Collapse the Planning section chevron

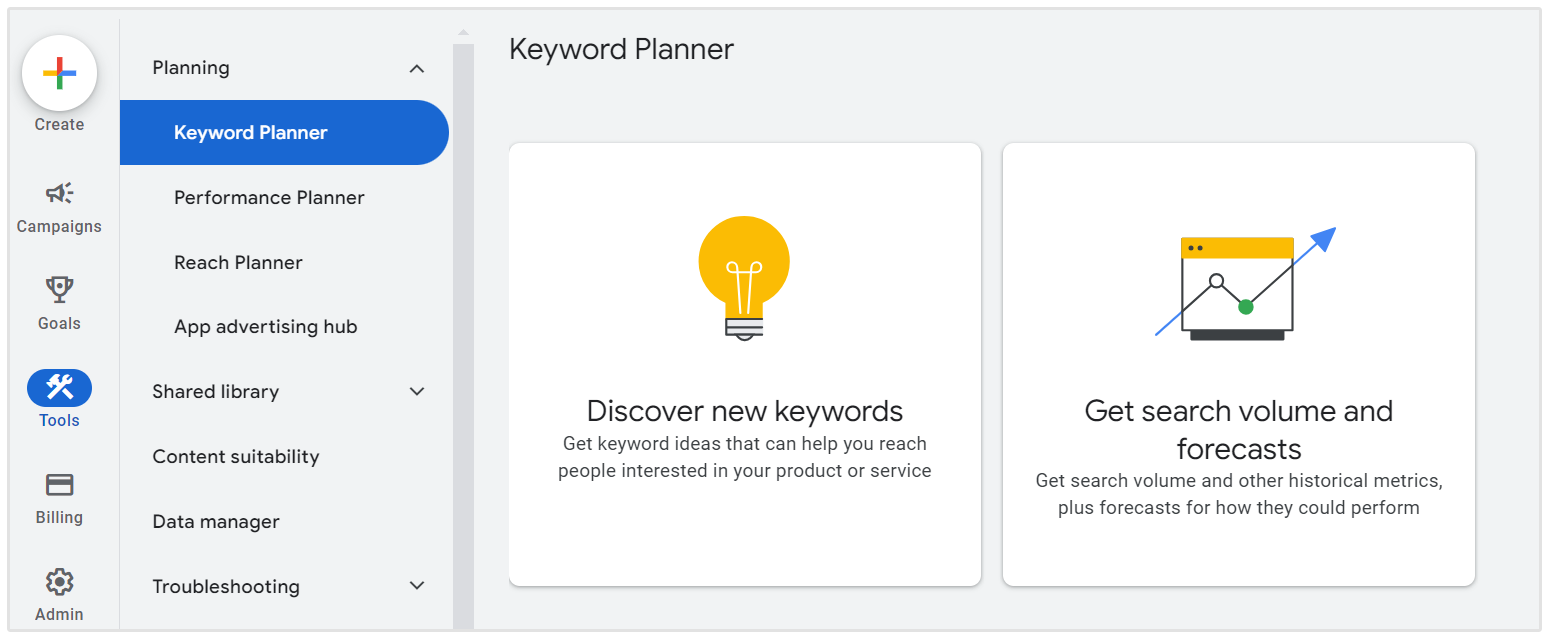click(417, 69)
